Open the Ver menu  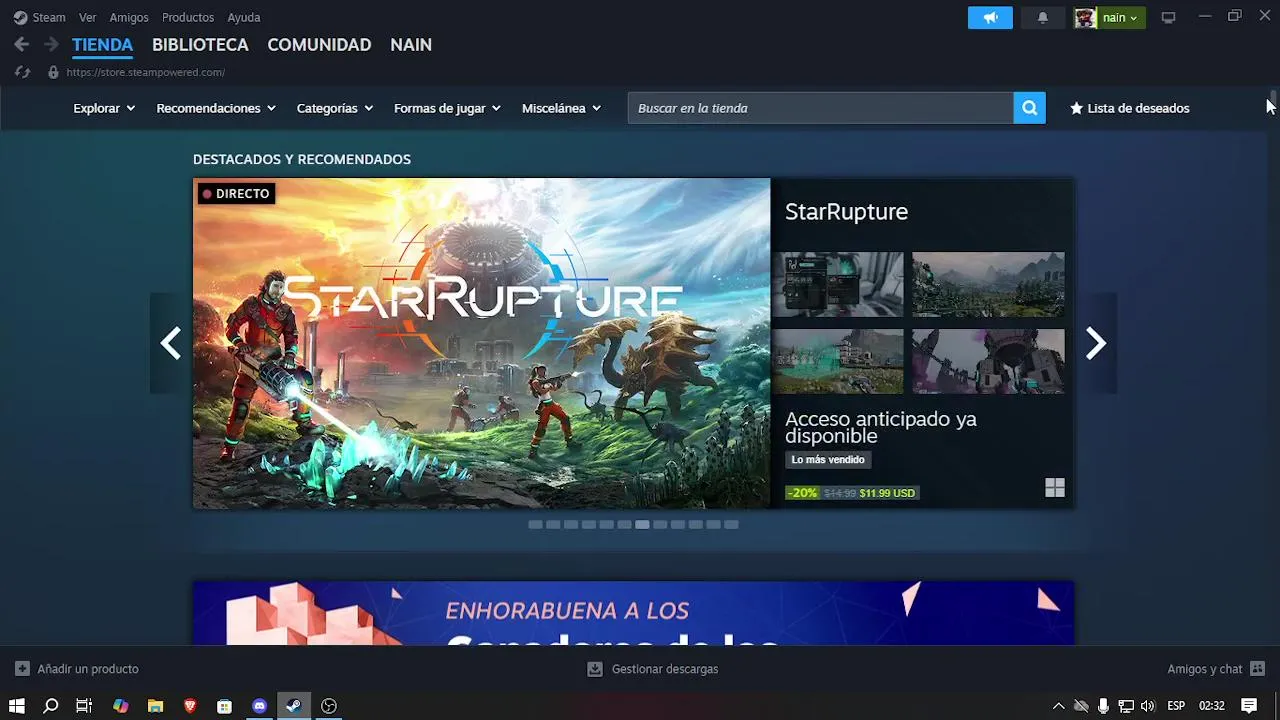click(88, 18)
